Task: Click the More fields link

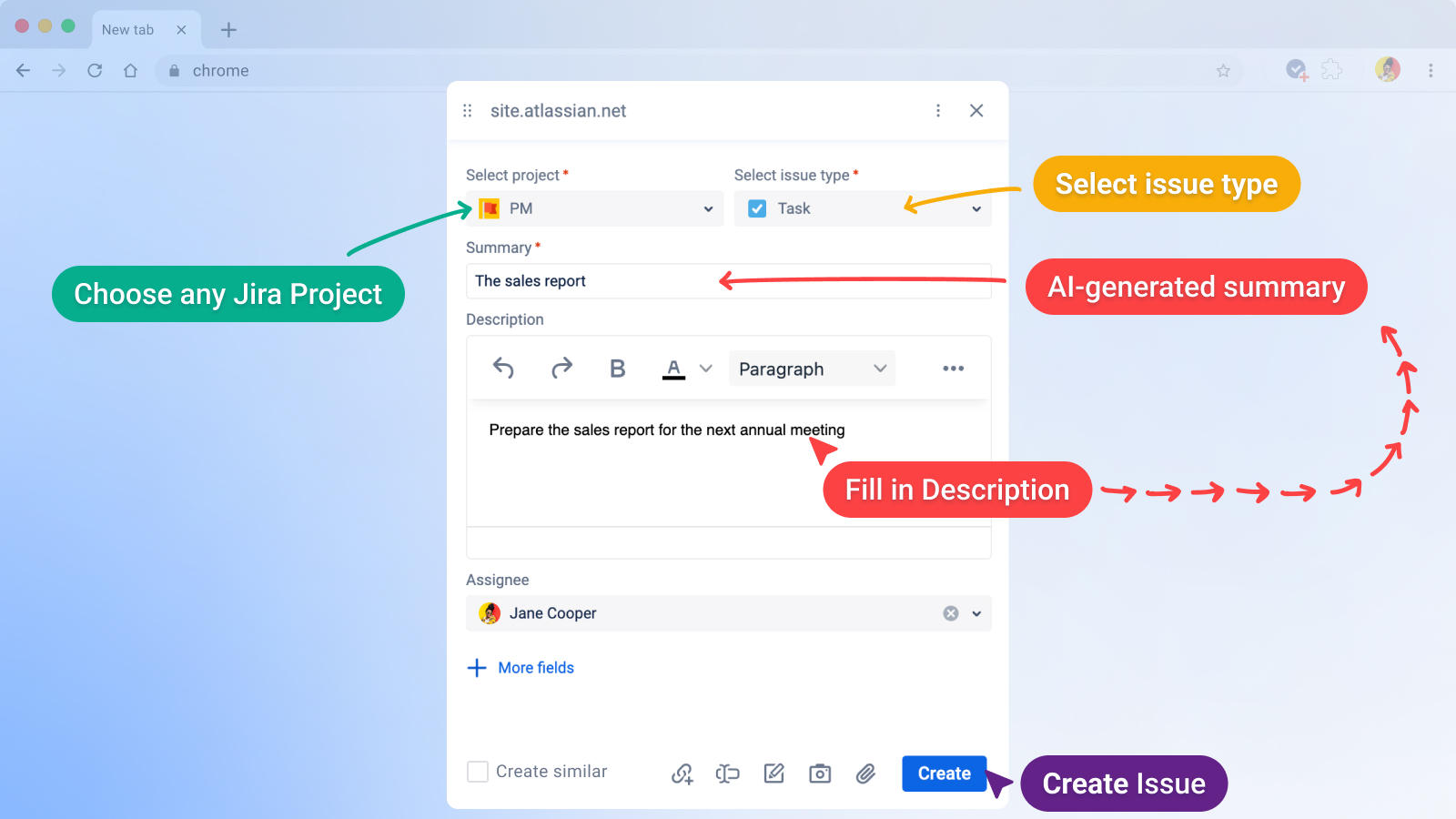Action: (536, 668)
